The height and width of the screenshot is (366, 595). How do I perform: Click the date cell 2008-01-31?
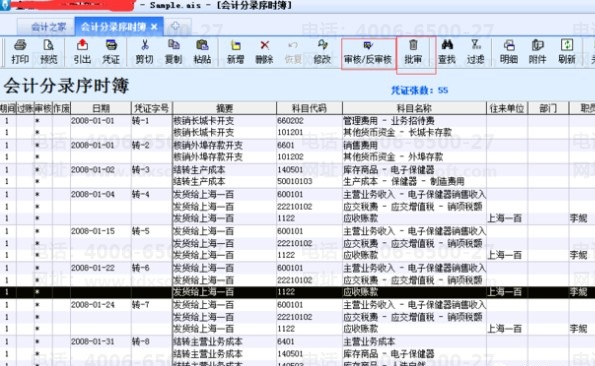[101, 341]
